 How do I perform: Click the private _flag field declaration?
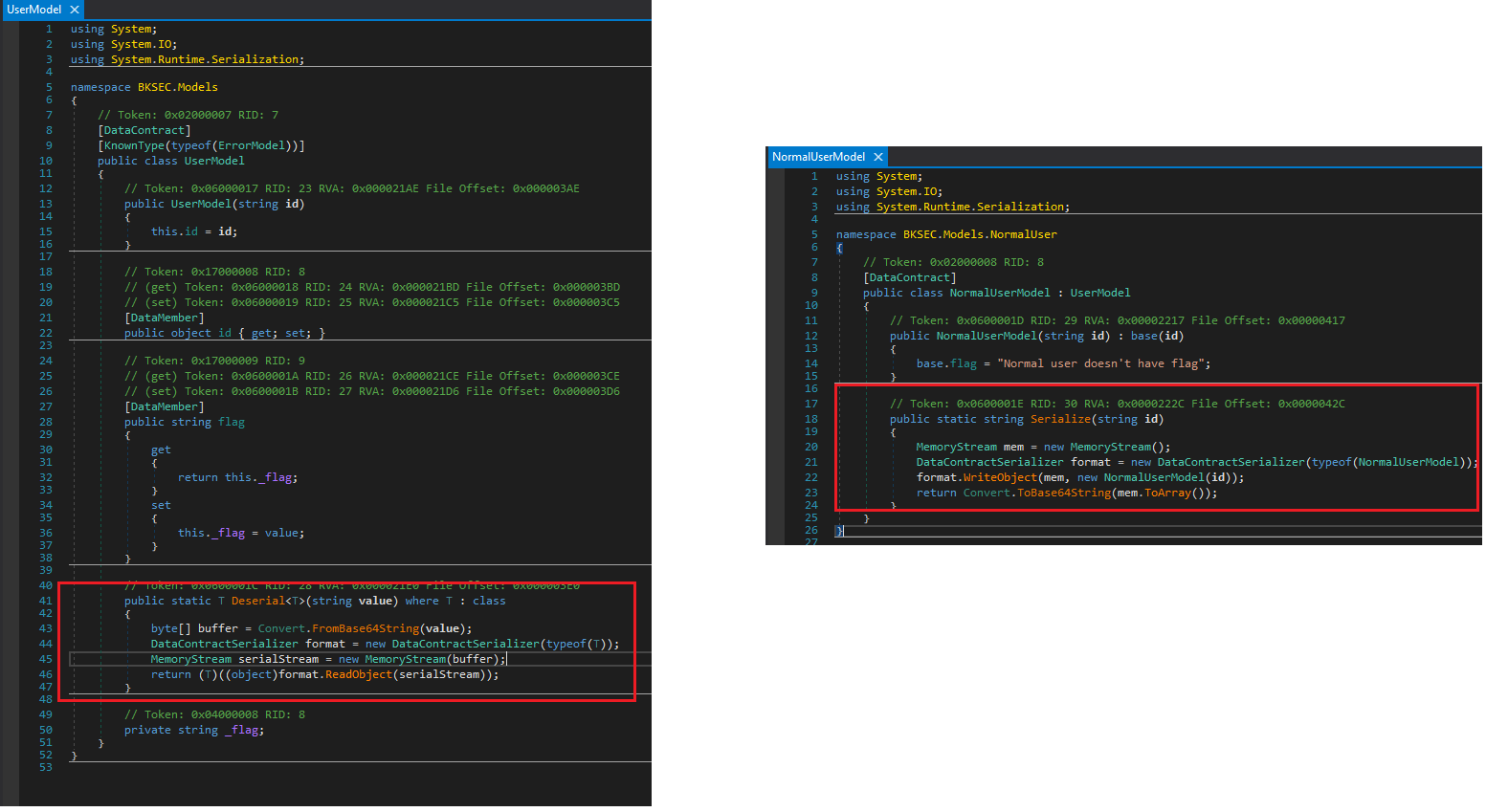tap(244, 730)
